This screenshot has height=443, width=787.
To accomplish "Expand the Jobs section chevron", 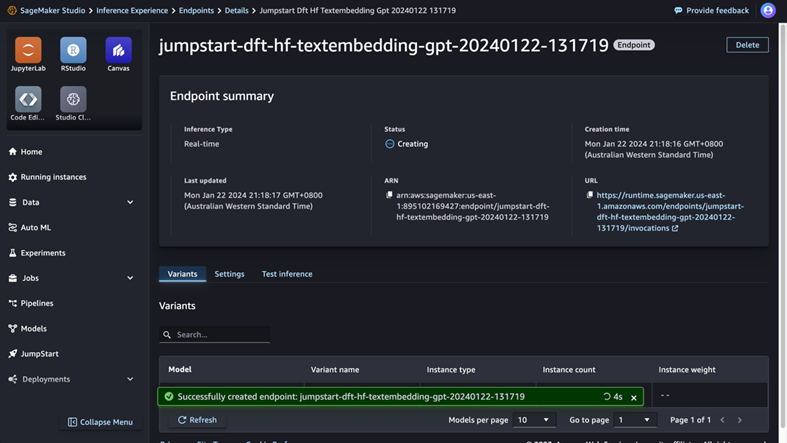I will tap(130, 278).
